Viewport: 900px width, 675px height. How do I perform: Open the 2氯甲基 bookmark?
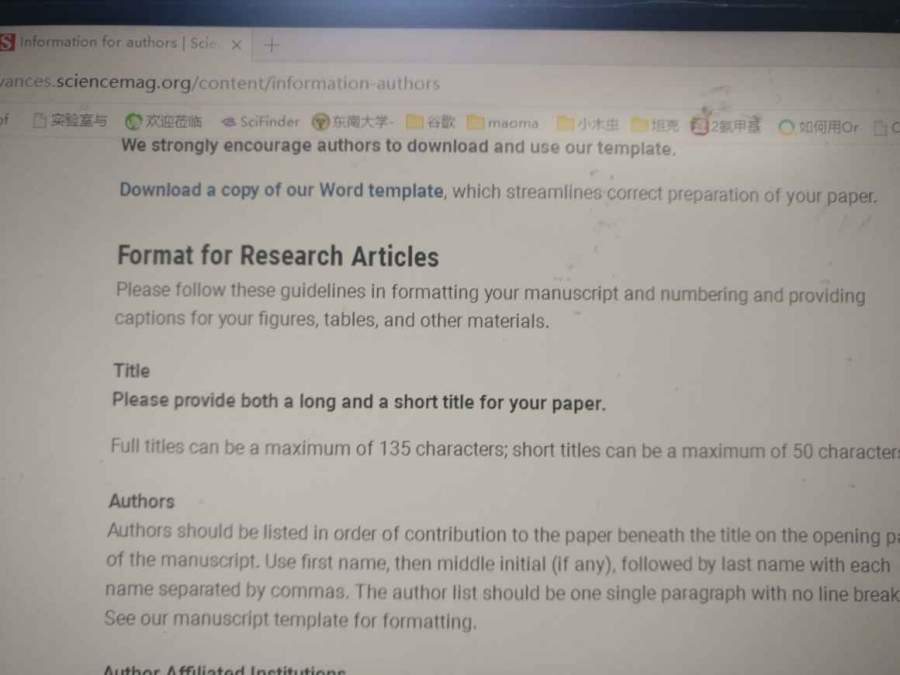[726, 125]
